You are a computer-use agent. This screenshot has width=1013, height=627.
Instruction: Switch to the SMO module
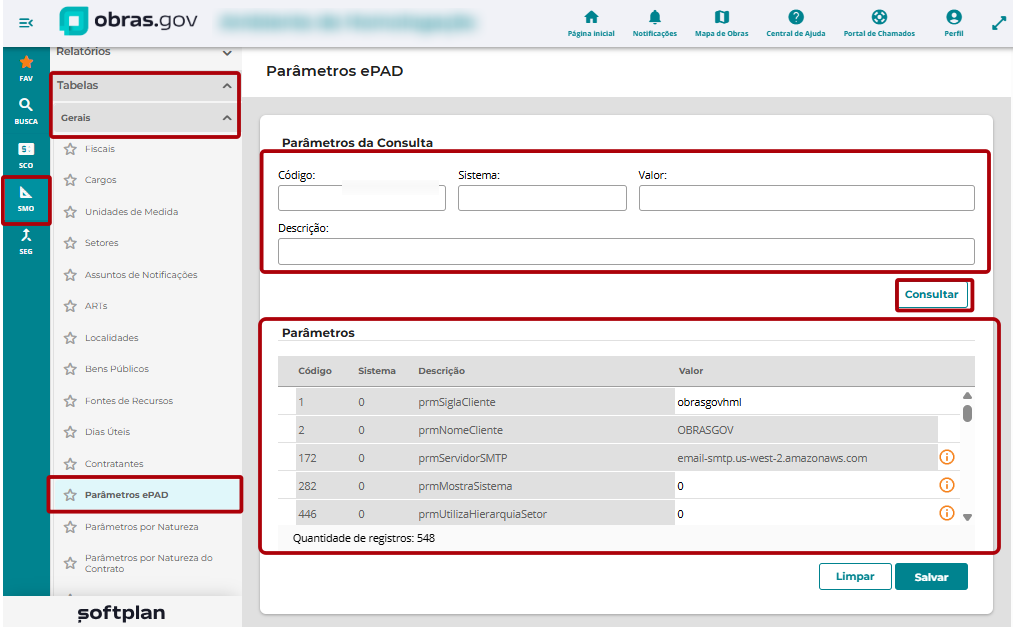point(26,199)
